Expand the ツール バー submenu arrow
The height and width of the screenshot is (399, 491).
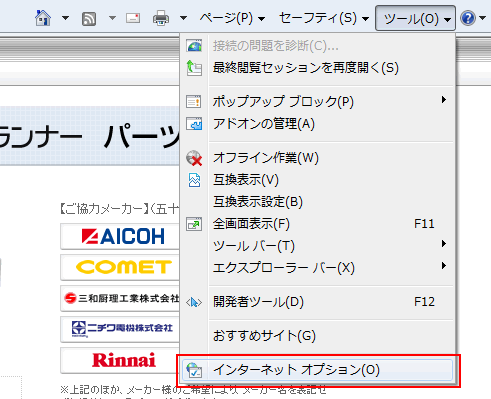pos(443,244)
